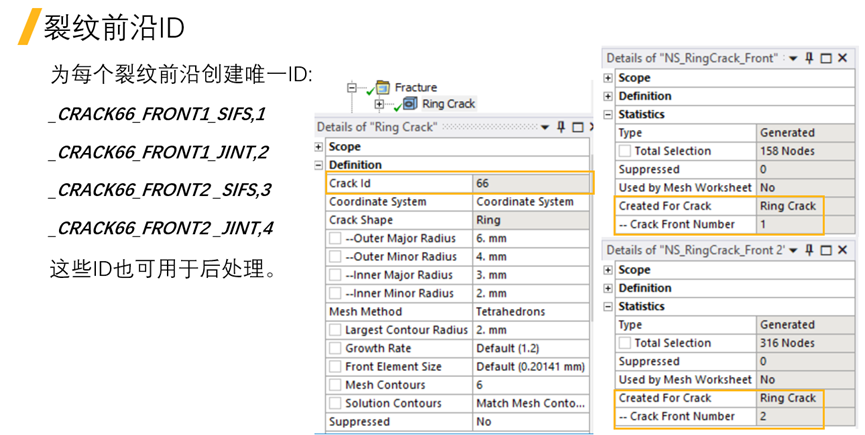The image size is (865, 435).
Task: Click the _CRACK66_FRONT2_JINT,4 text line
Action: (x=161, y=228)
